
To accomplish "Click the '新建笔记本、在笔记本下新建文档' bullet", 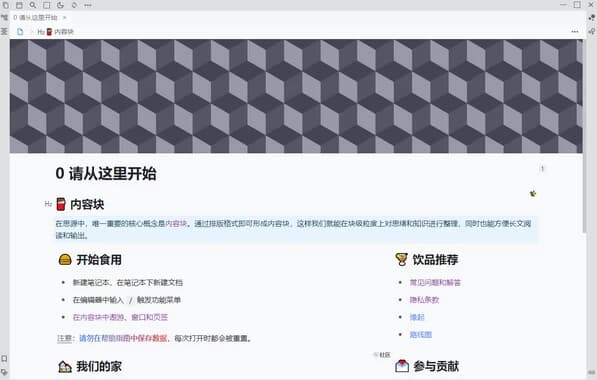I will click(128, 283).
